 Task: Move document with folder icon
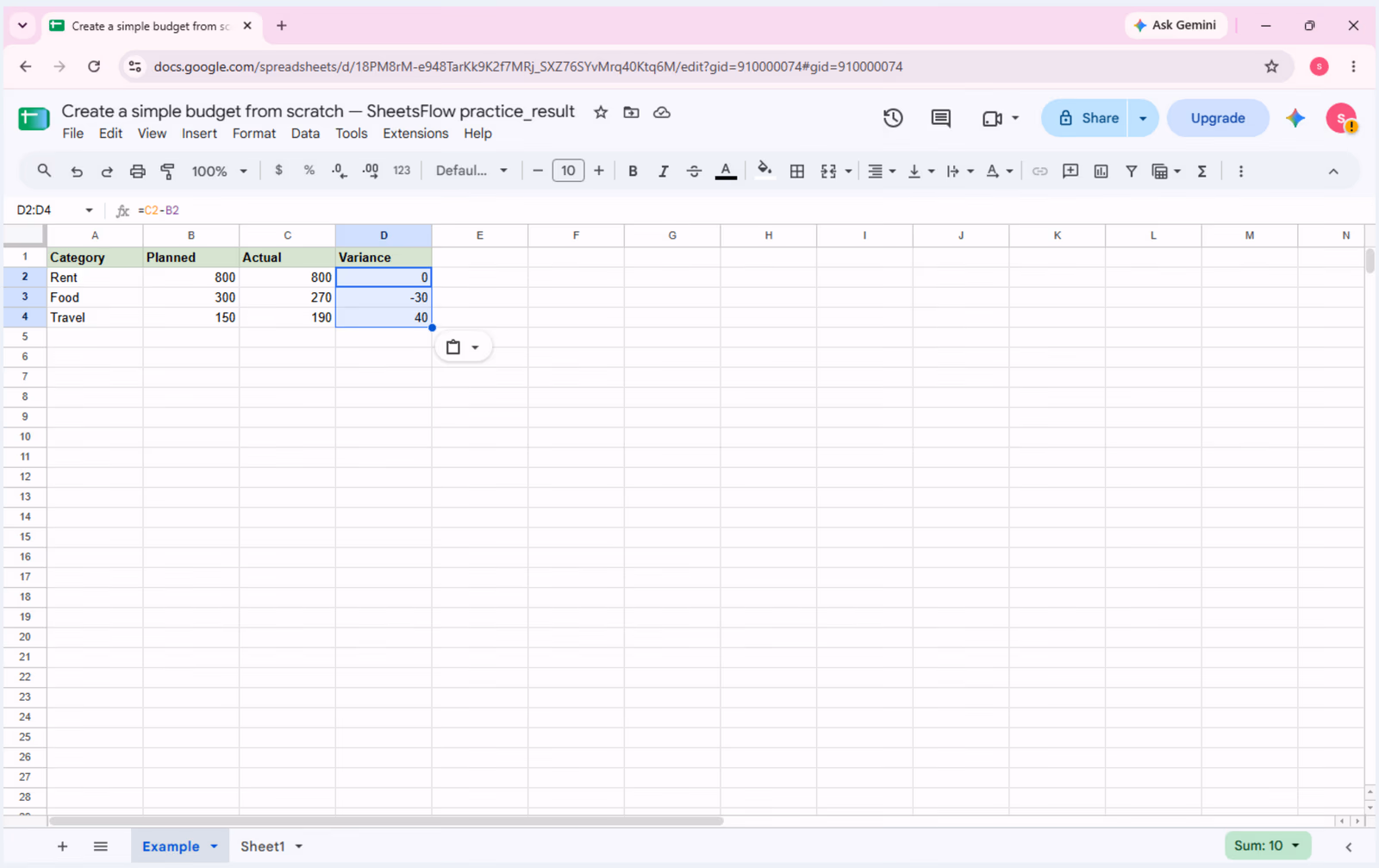point(631,112)
